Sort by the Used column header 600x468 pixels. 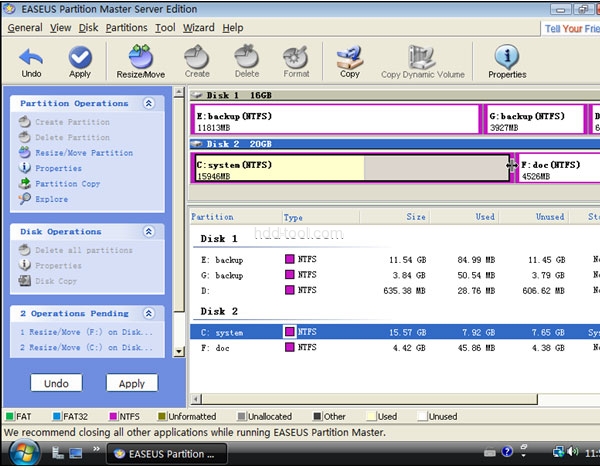pos(464,217)
